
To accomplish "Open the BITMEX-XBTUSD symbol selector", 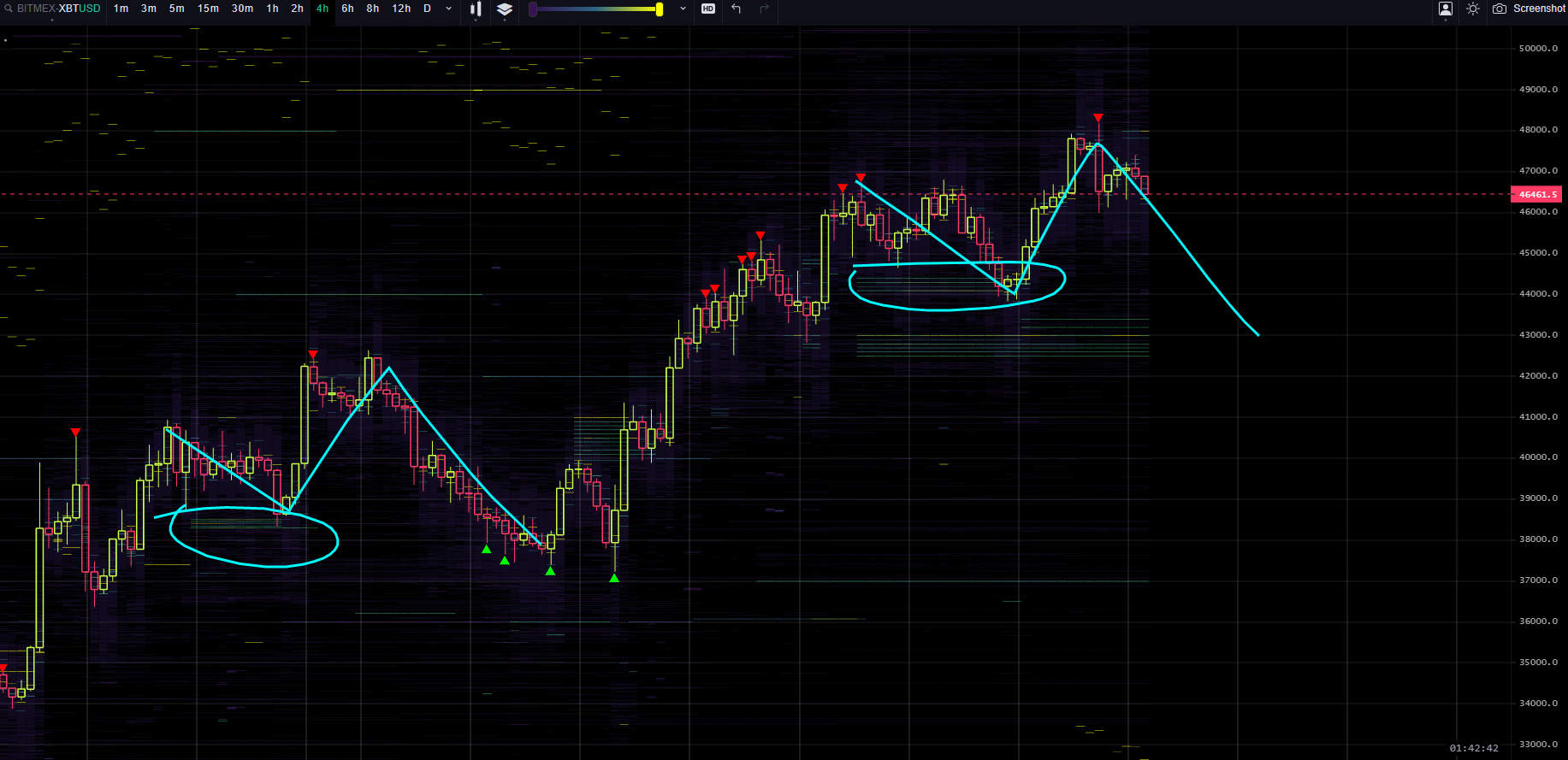I will pos(58,9).
